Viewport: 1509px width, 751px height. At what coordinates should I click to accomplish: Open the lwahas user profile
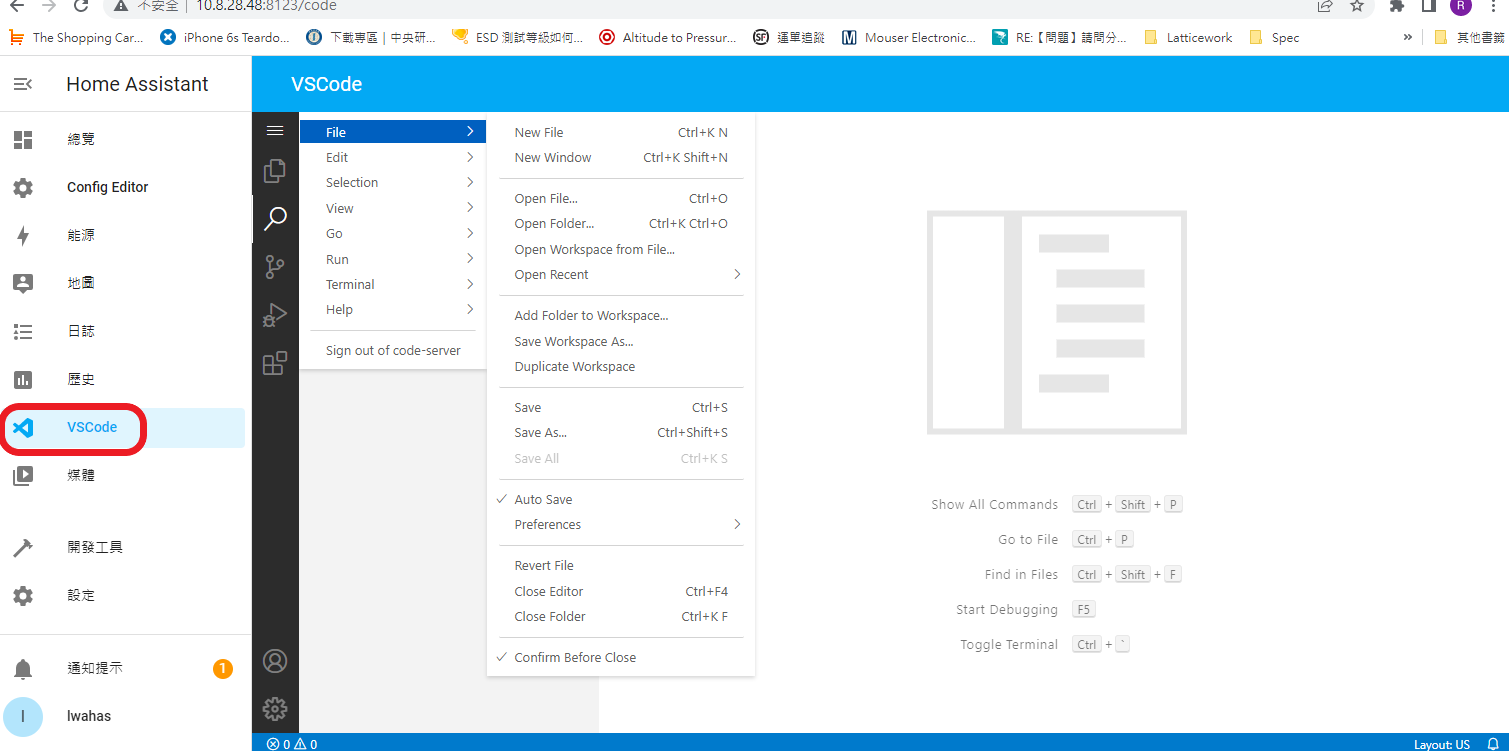pos(125,716)
